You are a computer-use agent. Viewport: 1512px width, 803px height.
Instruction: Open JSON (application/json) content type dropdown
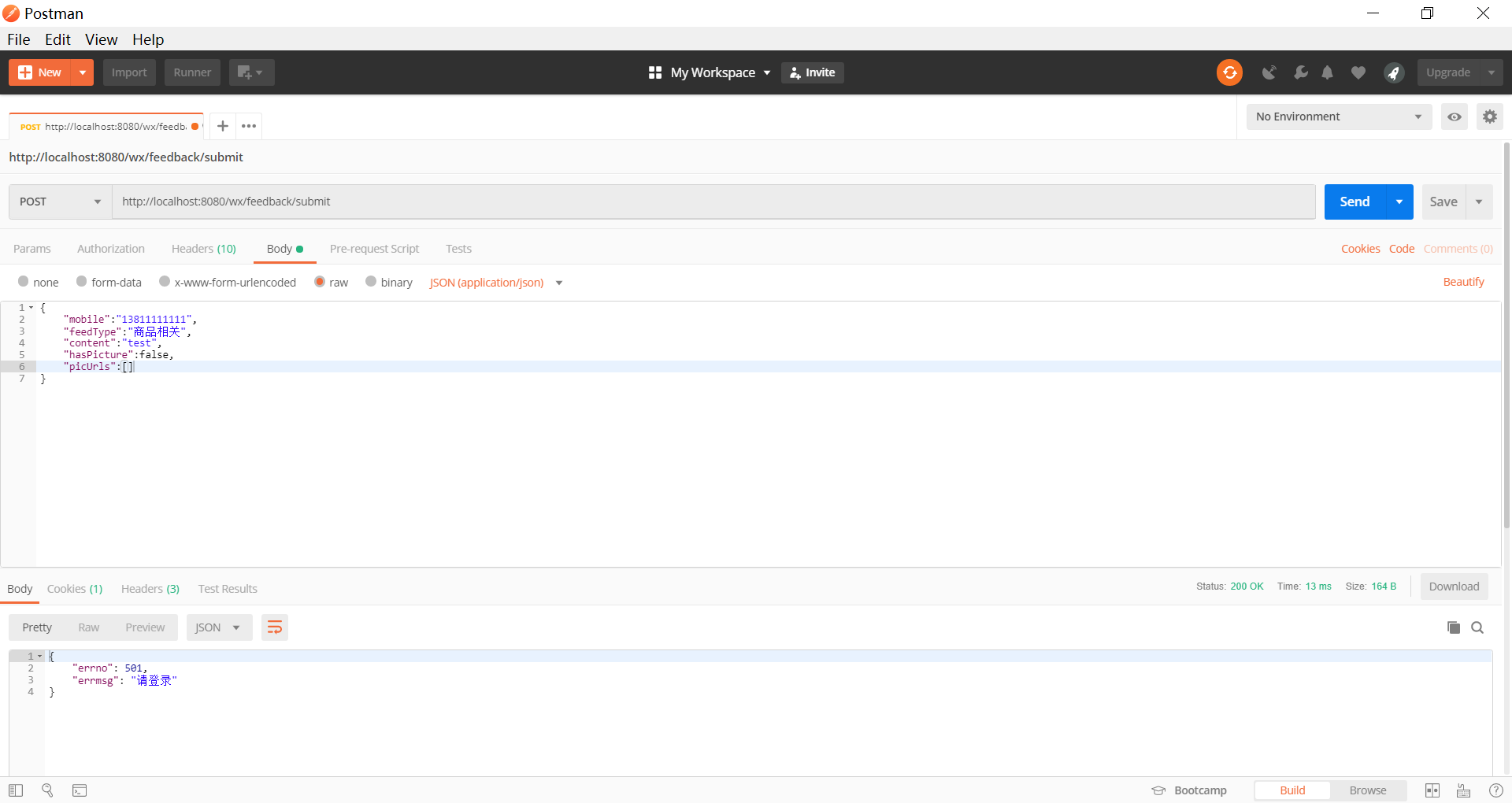tap(495, 283)
